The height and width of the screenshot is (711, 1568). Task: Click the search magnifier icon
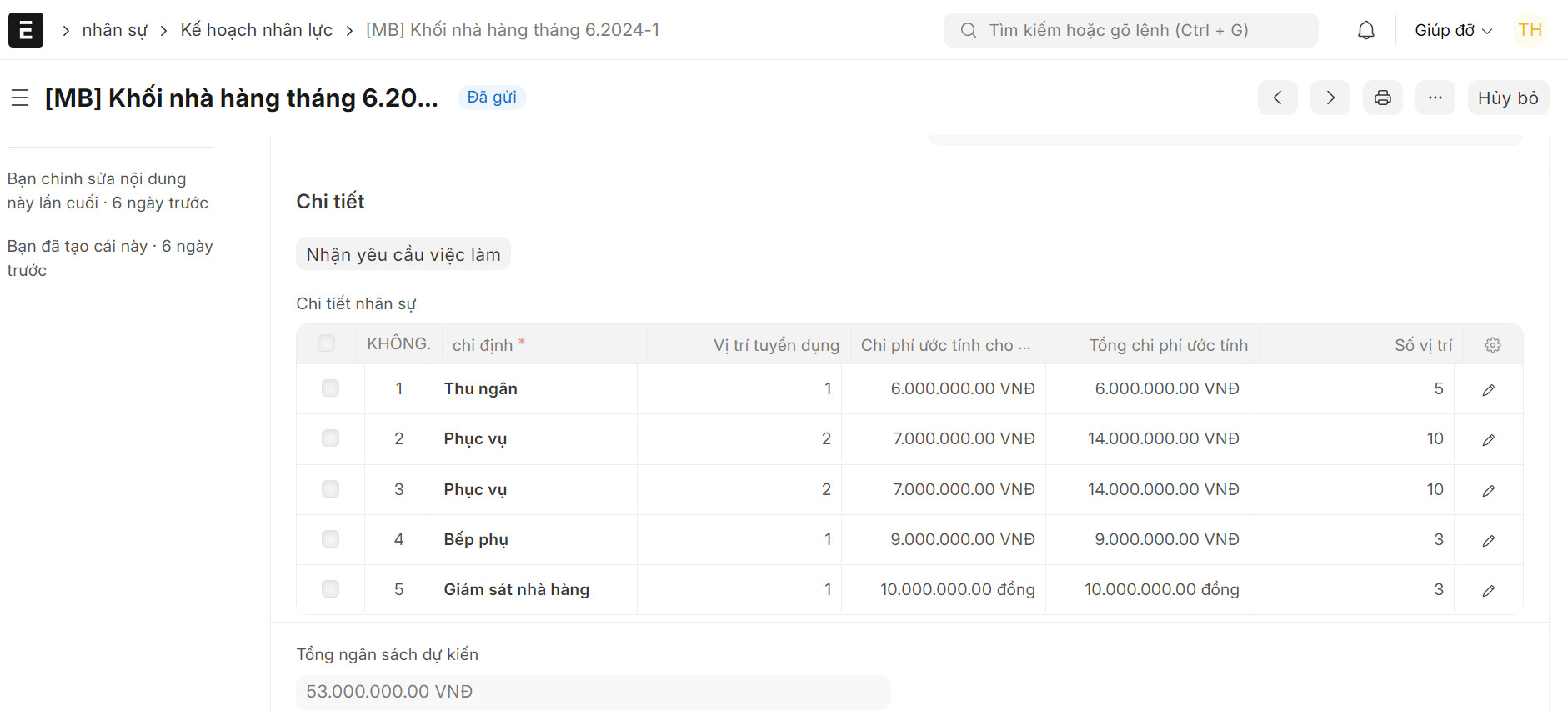pos(968,30)
